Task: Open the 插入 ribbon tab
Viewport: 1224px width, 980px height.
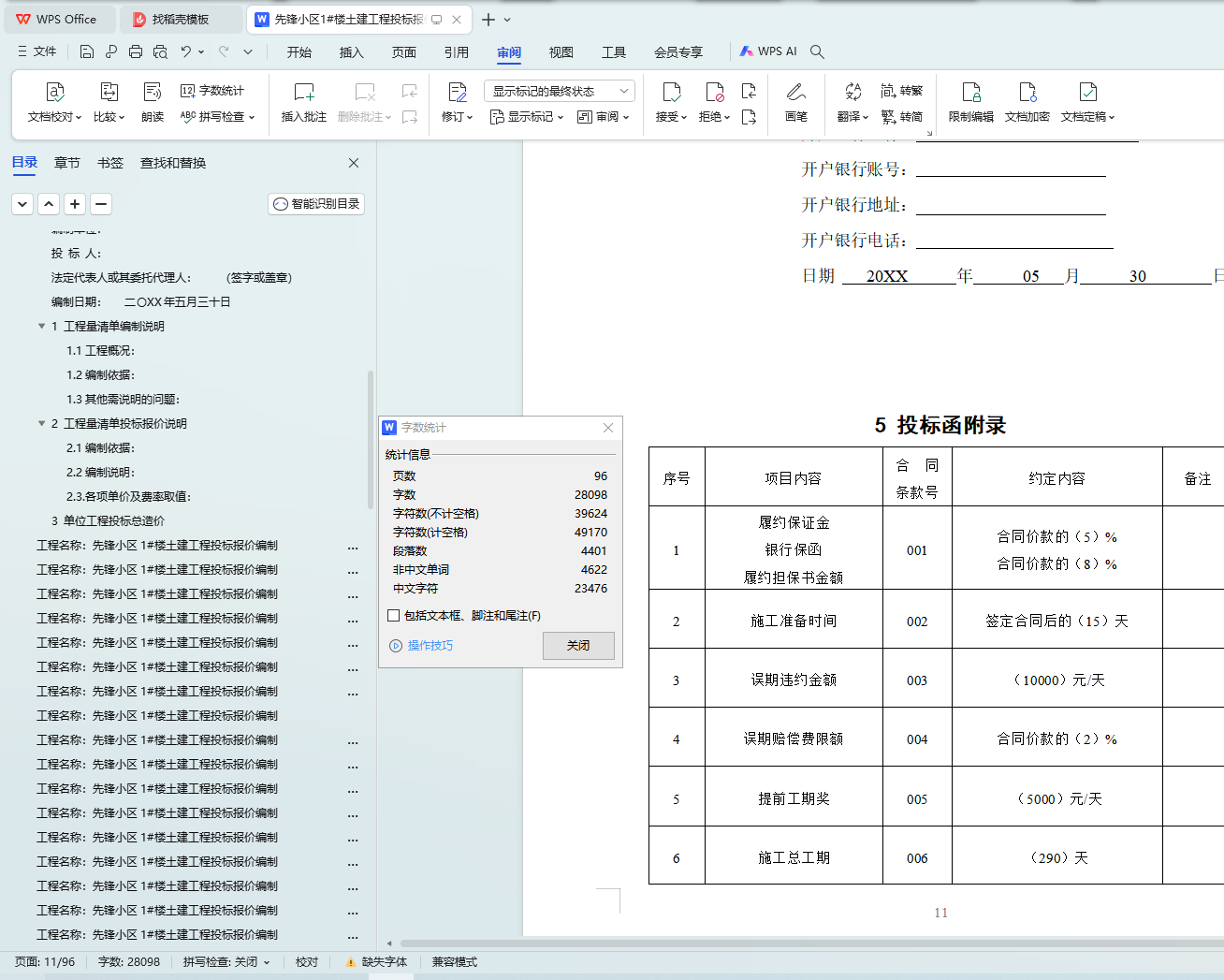Action: pos(351,52)
